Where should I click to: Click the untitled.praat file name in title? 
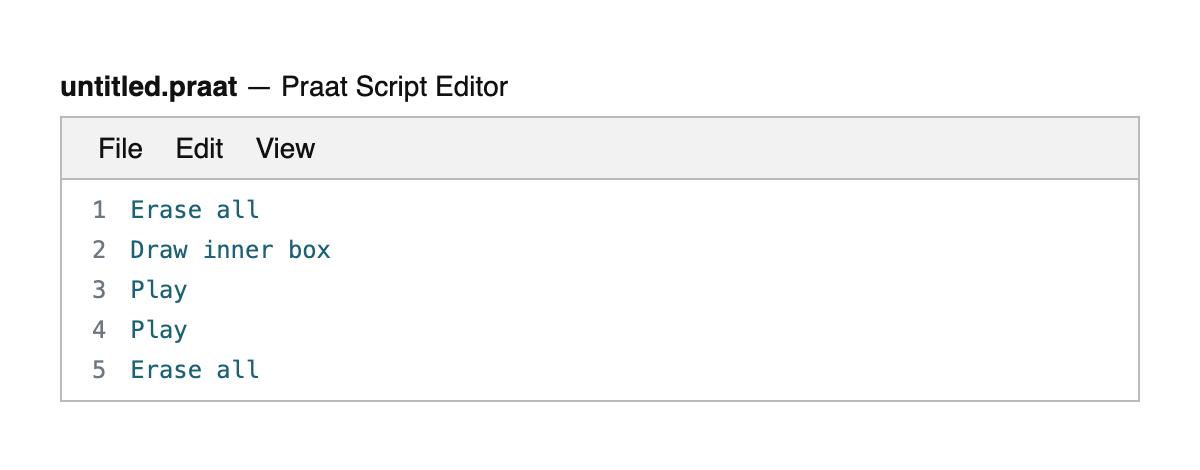(149, 88)
